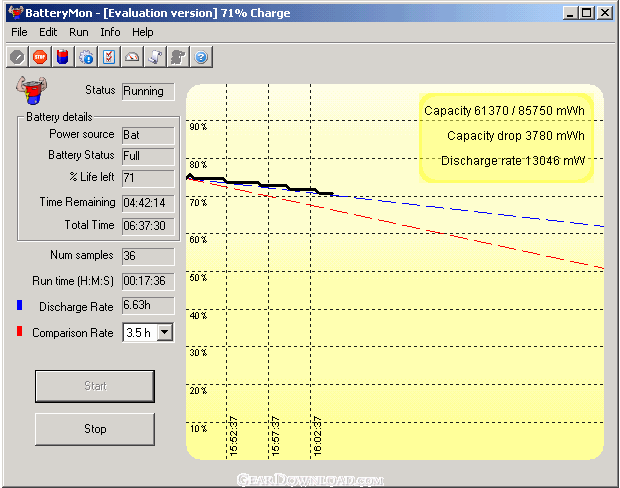Open the Help menu
The image size is (620, 488).
point(142,32)
